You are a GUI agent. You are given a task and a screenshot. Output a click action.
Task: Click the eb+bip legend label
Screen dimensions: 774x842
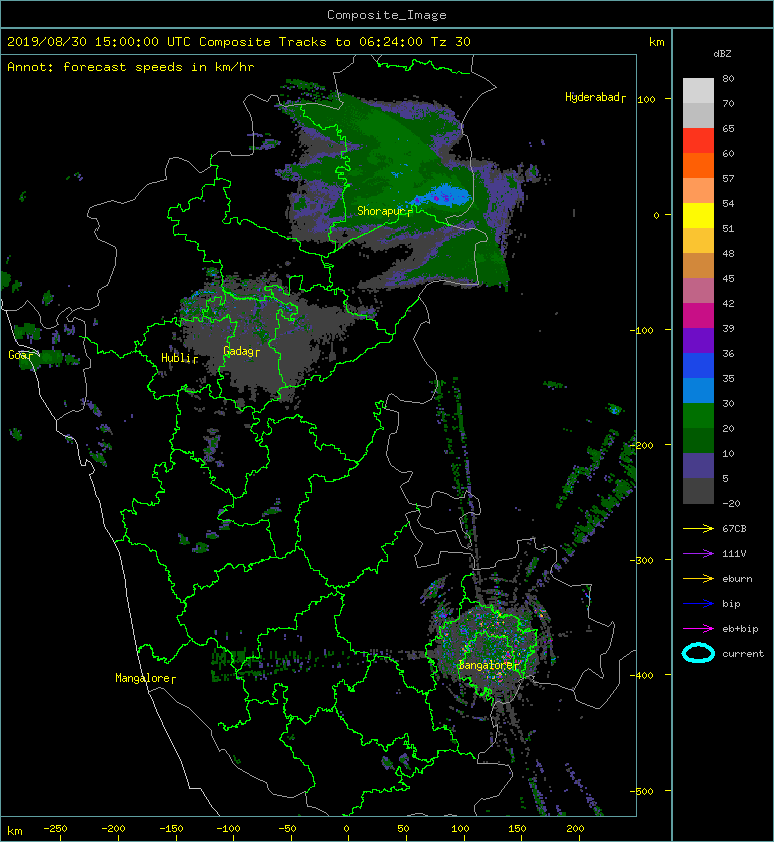[x=740, y=629]
